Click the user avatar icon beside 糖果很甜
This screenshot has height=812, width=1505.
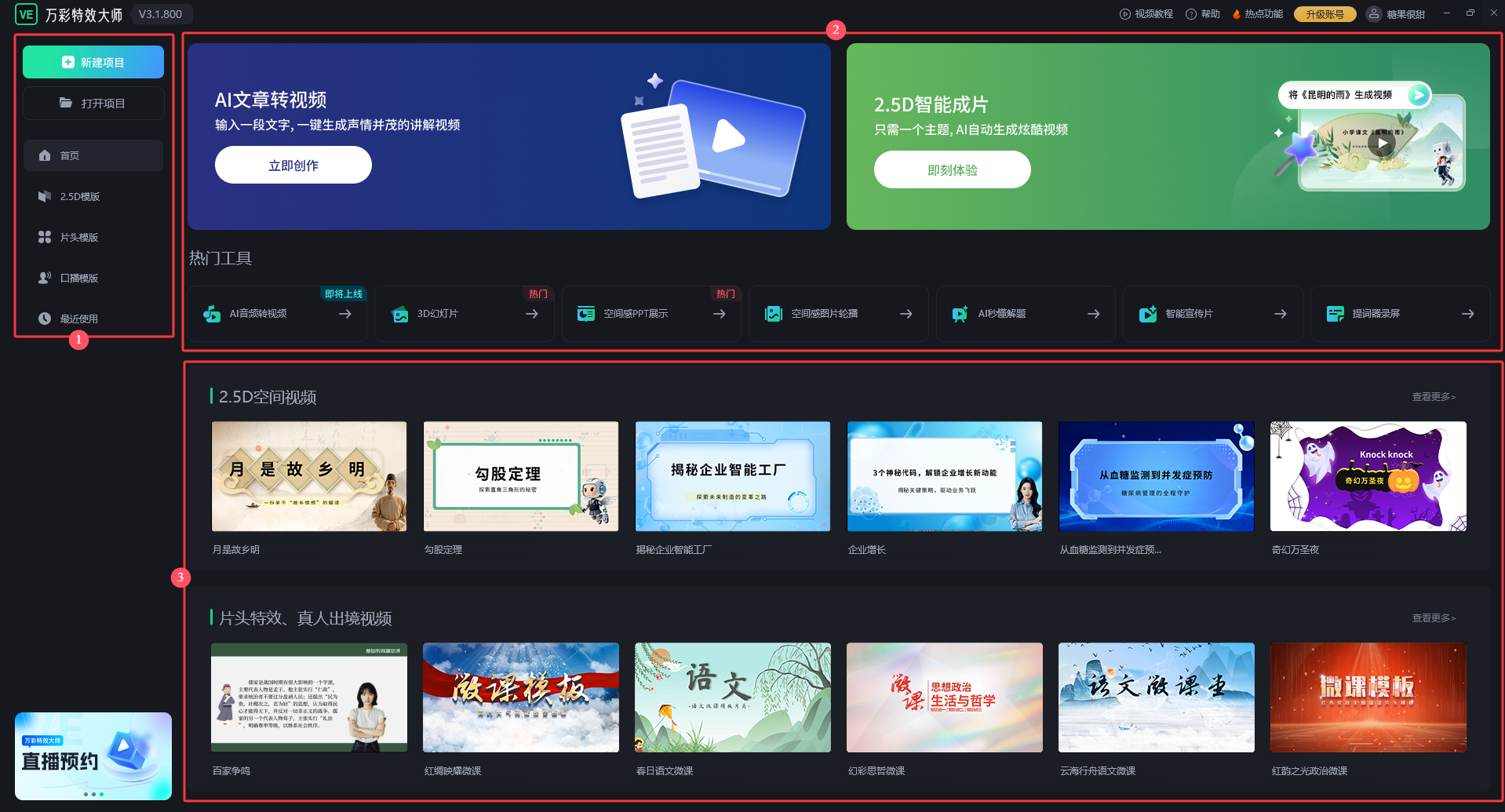[1373, 14]
